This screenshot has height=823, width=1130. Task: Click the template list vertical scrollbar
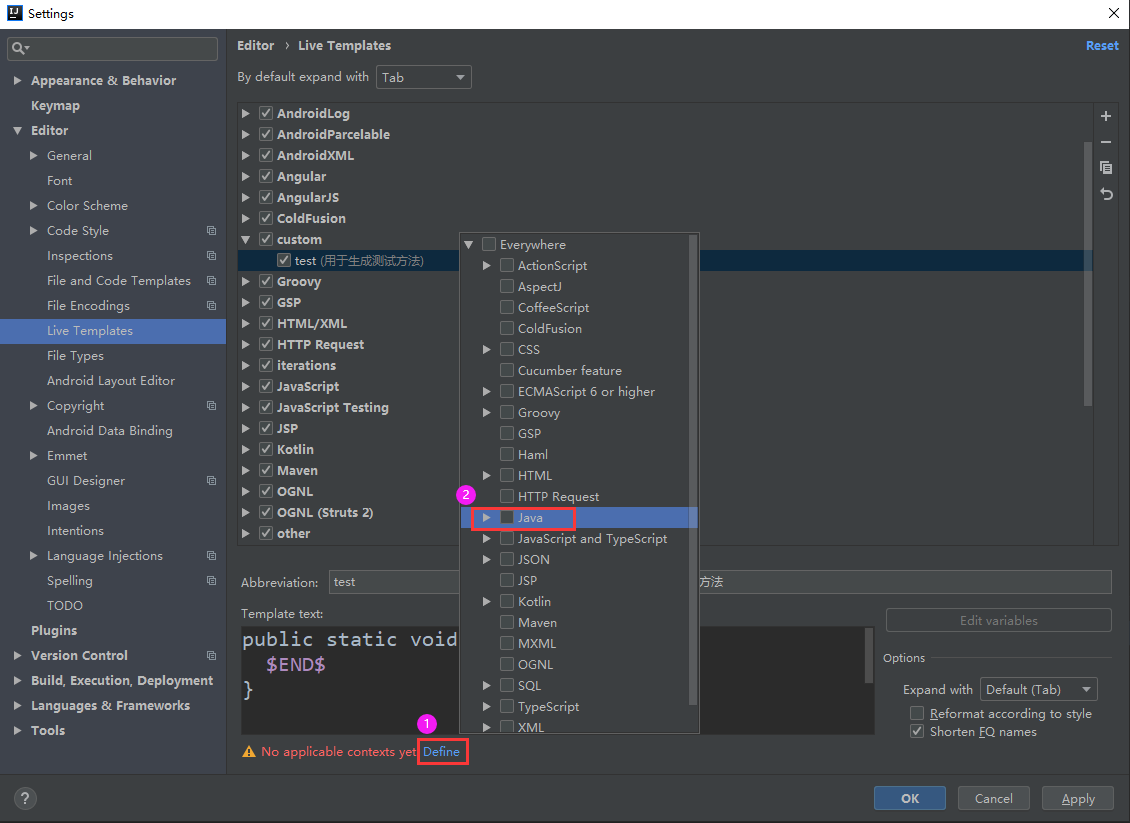pos(1087,274)
